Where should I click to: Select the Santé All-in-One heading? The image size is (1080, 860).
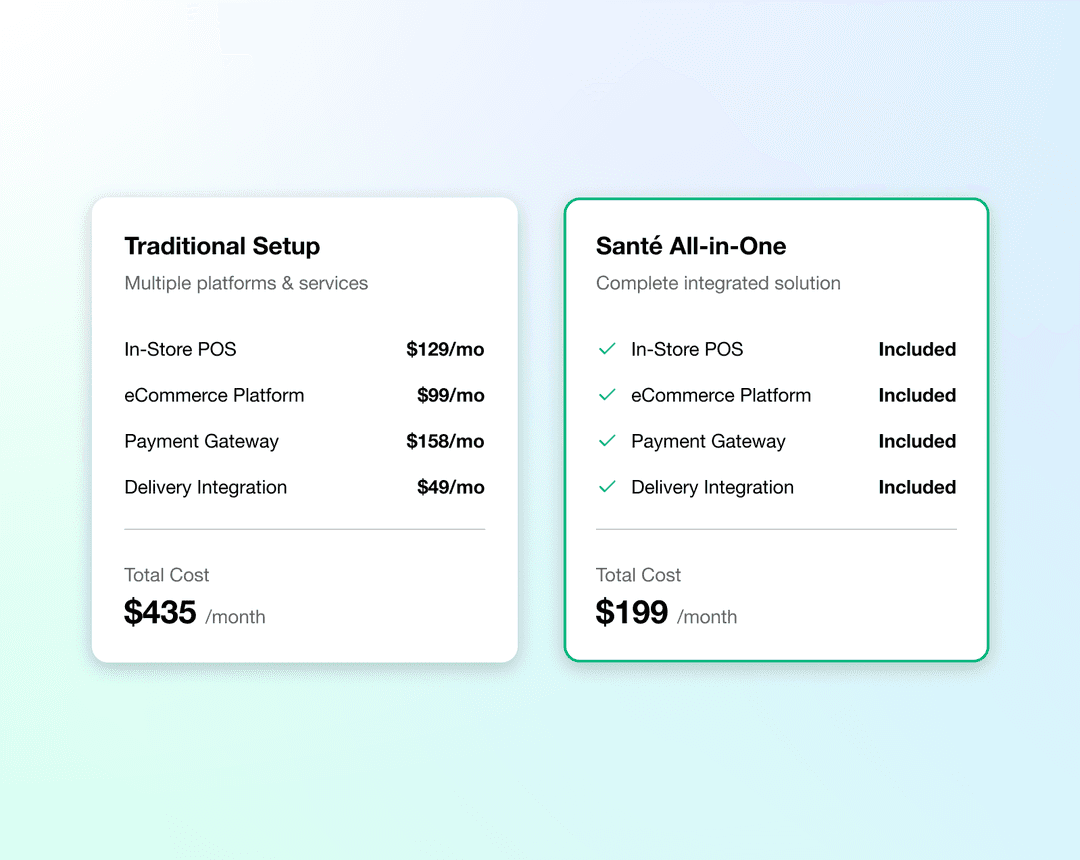coord(691,246)
